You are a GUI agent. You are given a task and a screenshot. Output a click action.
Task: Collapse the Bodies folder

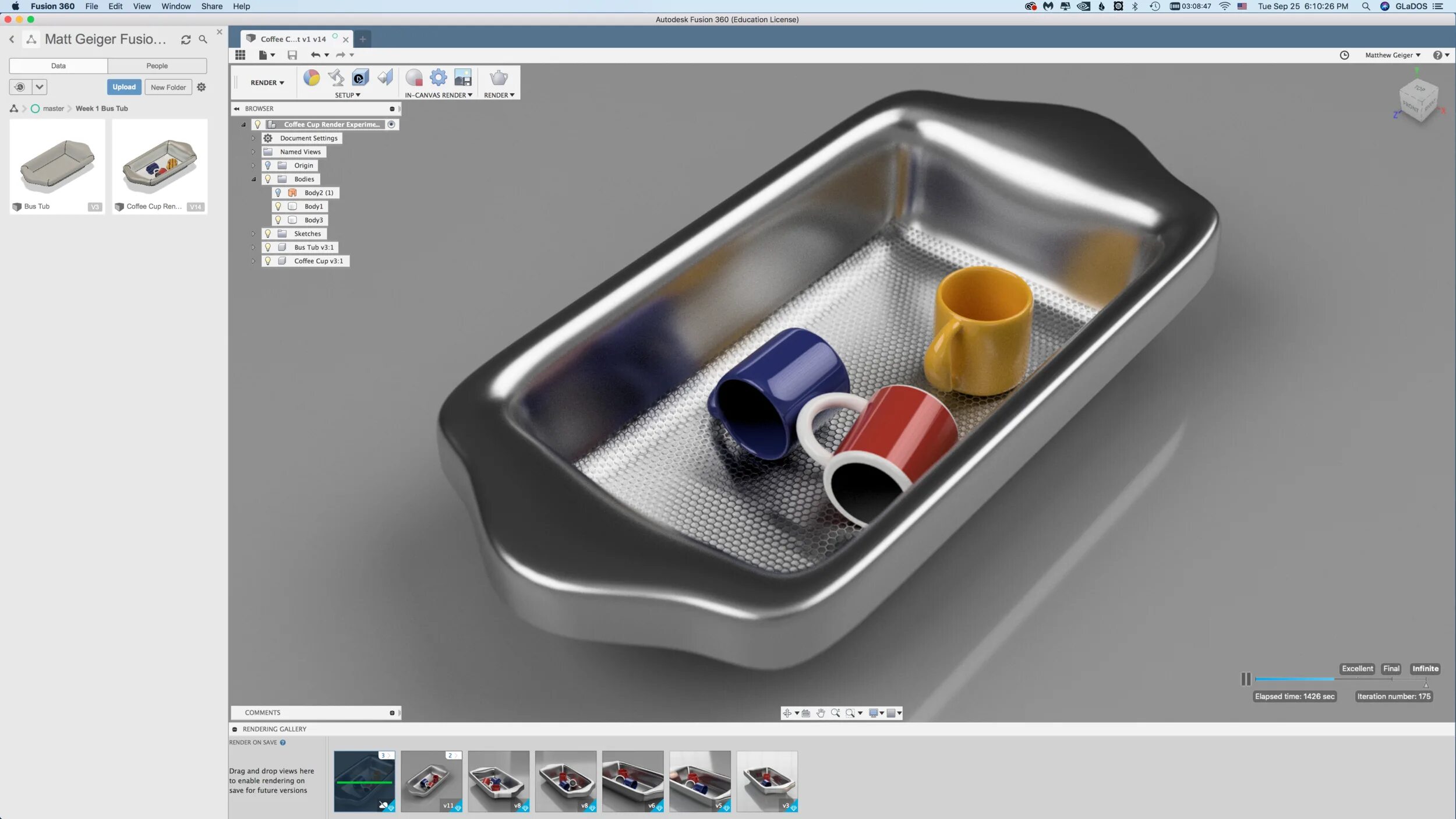253,179
